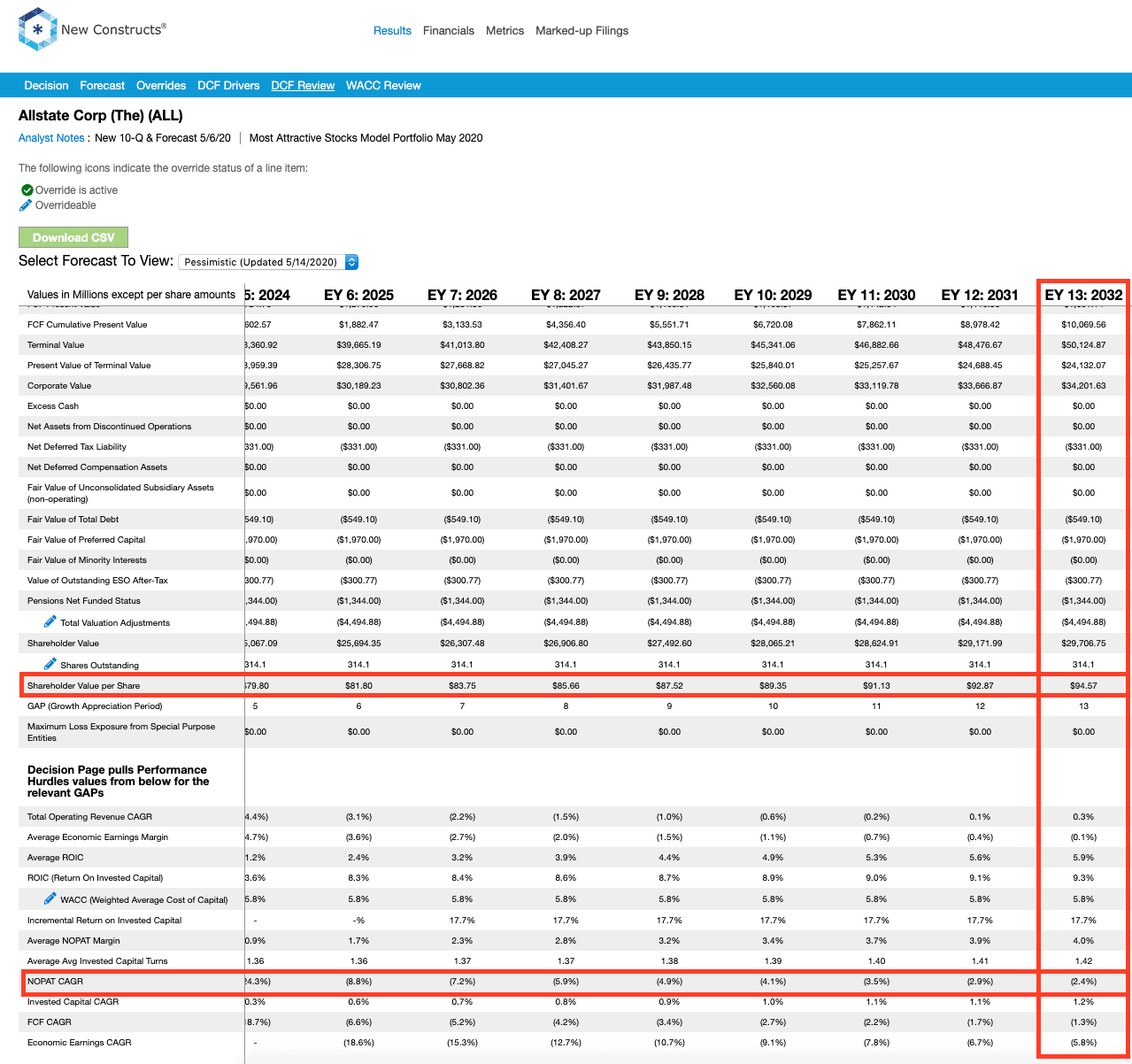The height and width of the screenshot is (1064, 1132).
Task: Select the EY 11: 2030 column header
Action: coord(876,295)
